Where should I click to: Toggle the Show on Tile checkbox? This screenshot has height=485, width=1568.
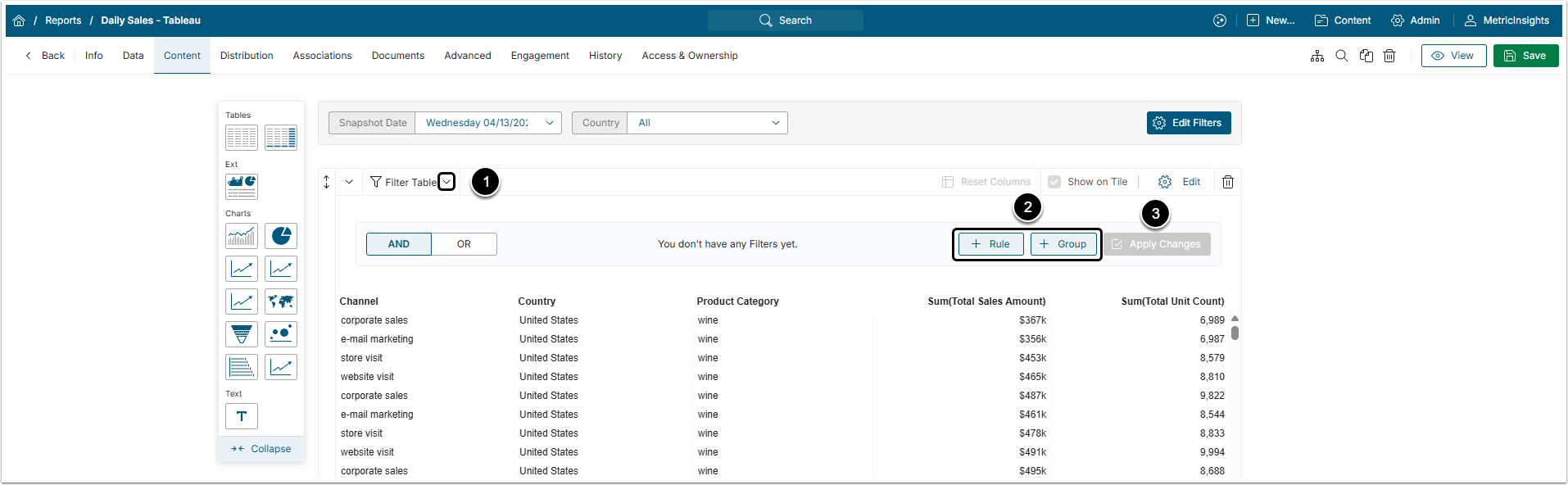coord(1054,182)
